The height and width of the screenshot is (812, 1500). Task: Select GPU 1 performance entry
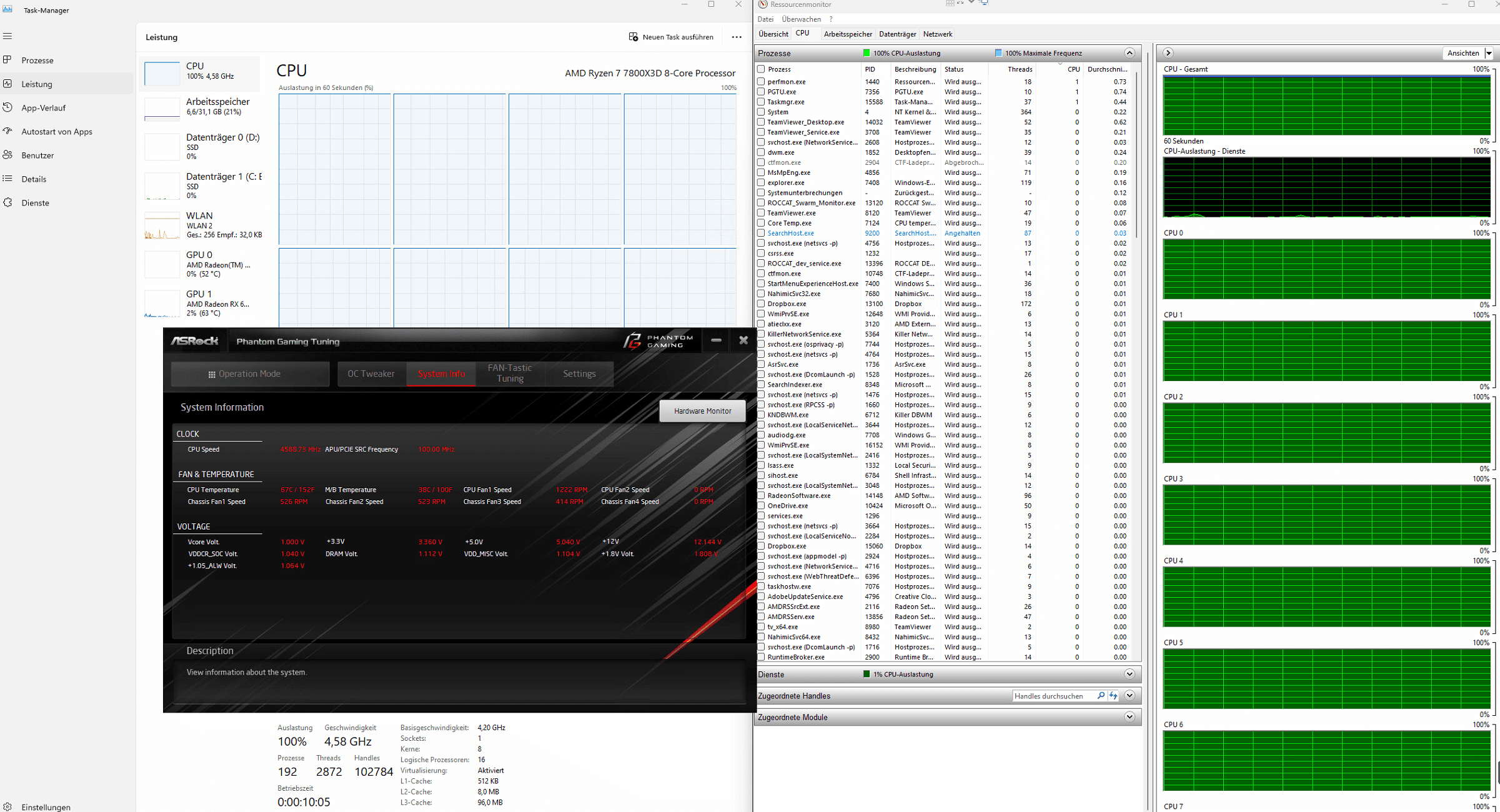pos(200,303)
